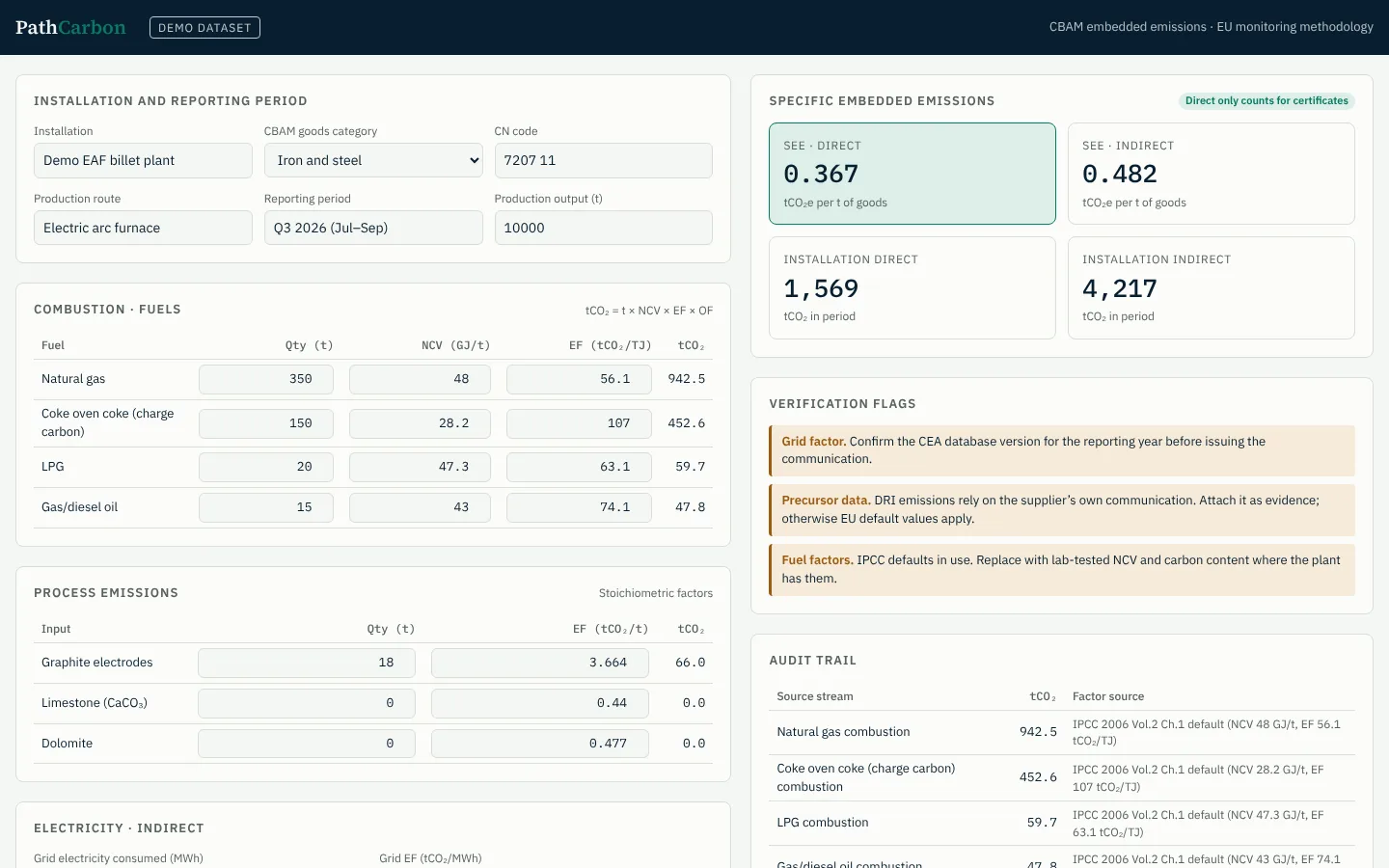Click the Installation Indirect 4,217 card
Screen dimensions: 1389x868
point(1212,287)
